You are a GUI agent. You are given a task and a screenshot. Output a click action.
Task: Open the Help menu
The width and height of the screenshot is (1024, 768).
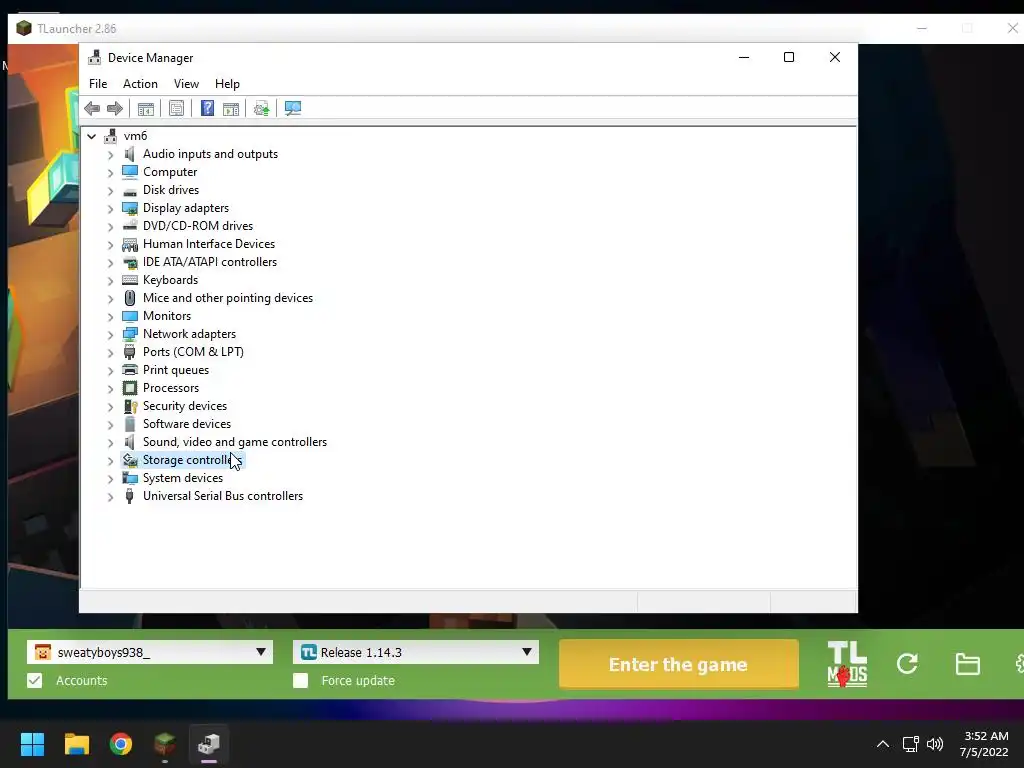(x=227, y=84)
